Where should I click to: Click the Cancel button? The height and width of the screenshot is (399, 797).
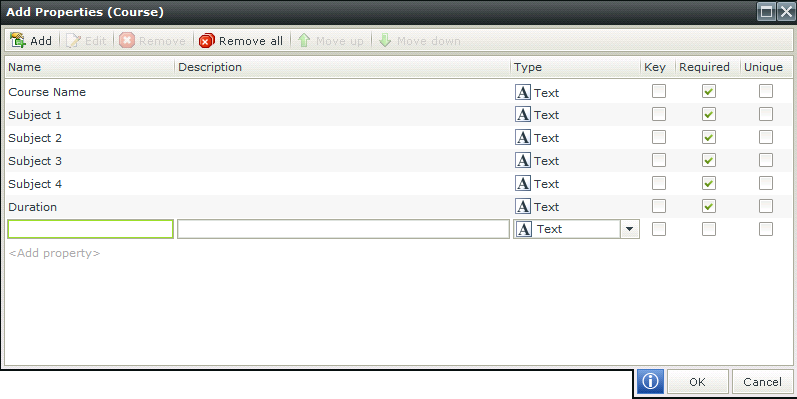(762, 382)
